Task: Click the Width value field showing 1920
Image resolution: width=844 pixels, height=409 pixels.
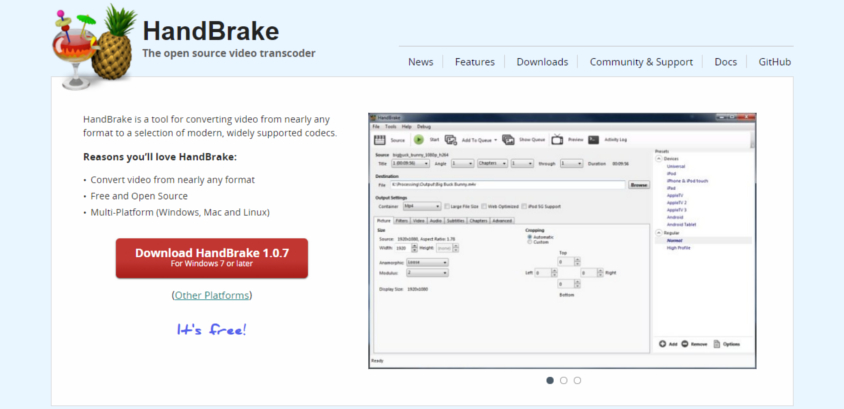Action: pos(403,248)
